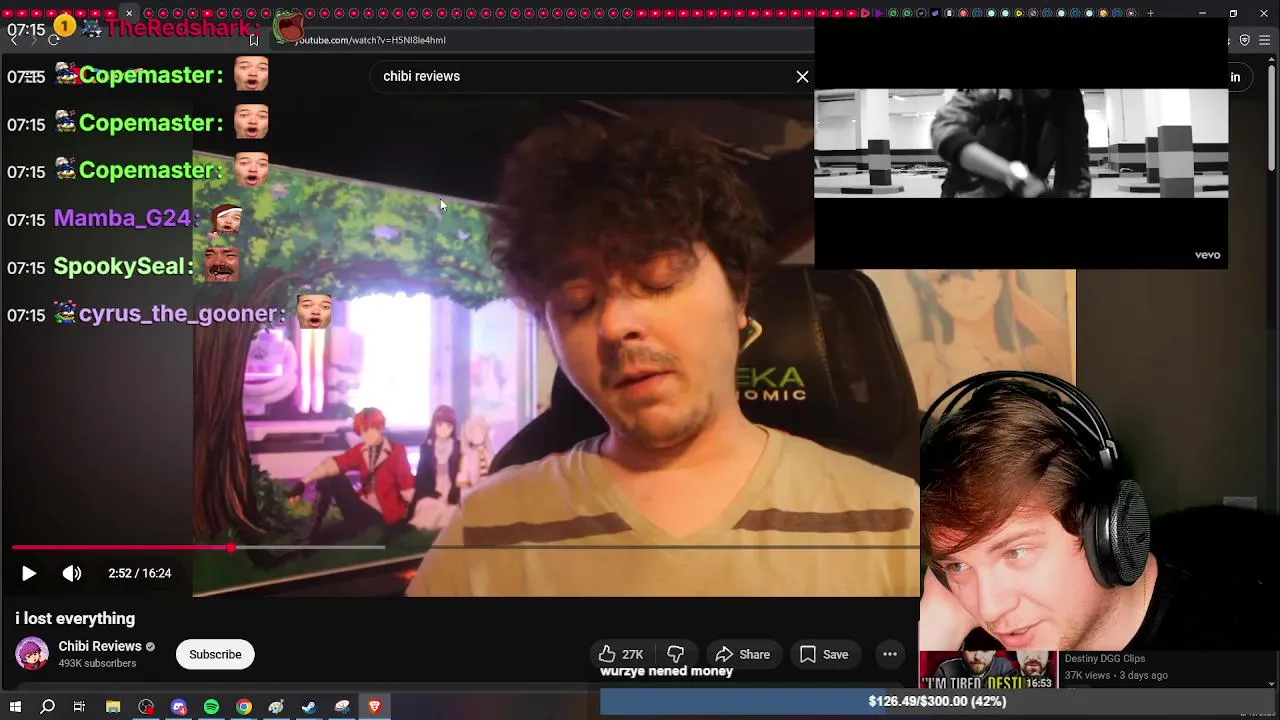Open Spotify from the taskbar
The image size is (1280, 720).
211,707
